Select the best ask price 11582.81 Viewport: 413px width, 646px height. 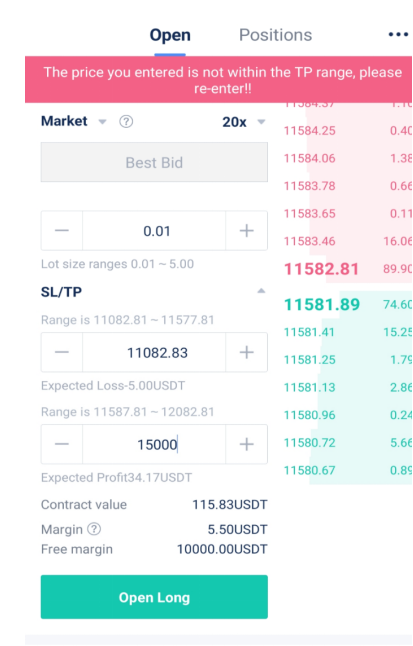[x=321, y=269]
